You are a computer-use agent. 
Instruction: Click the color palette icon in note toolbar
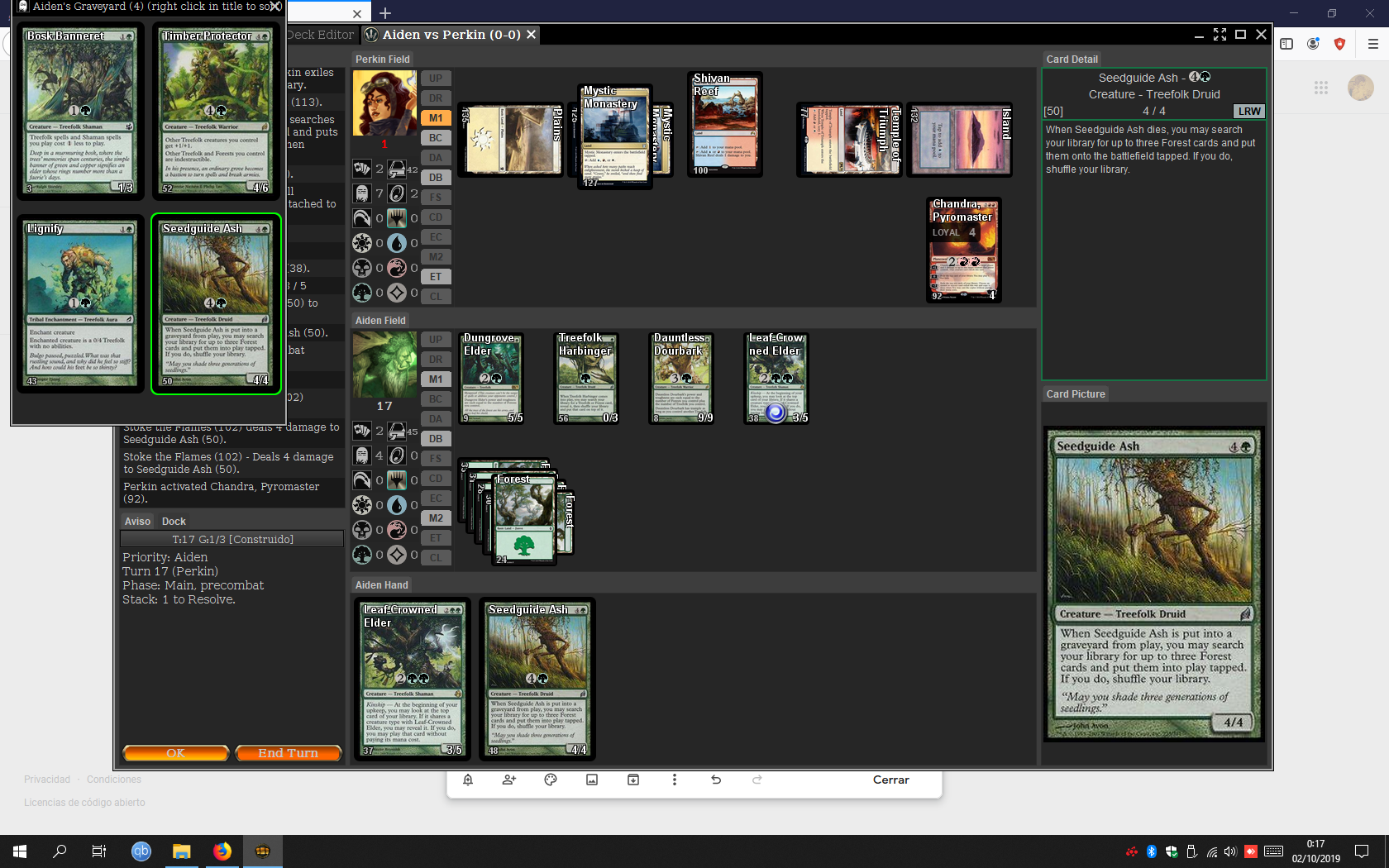coord(551,780)
